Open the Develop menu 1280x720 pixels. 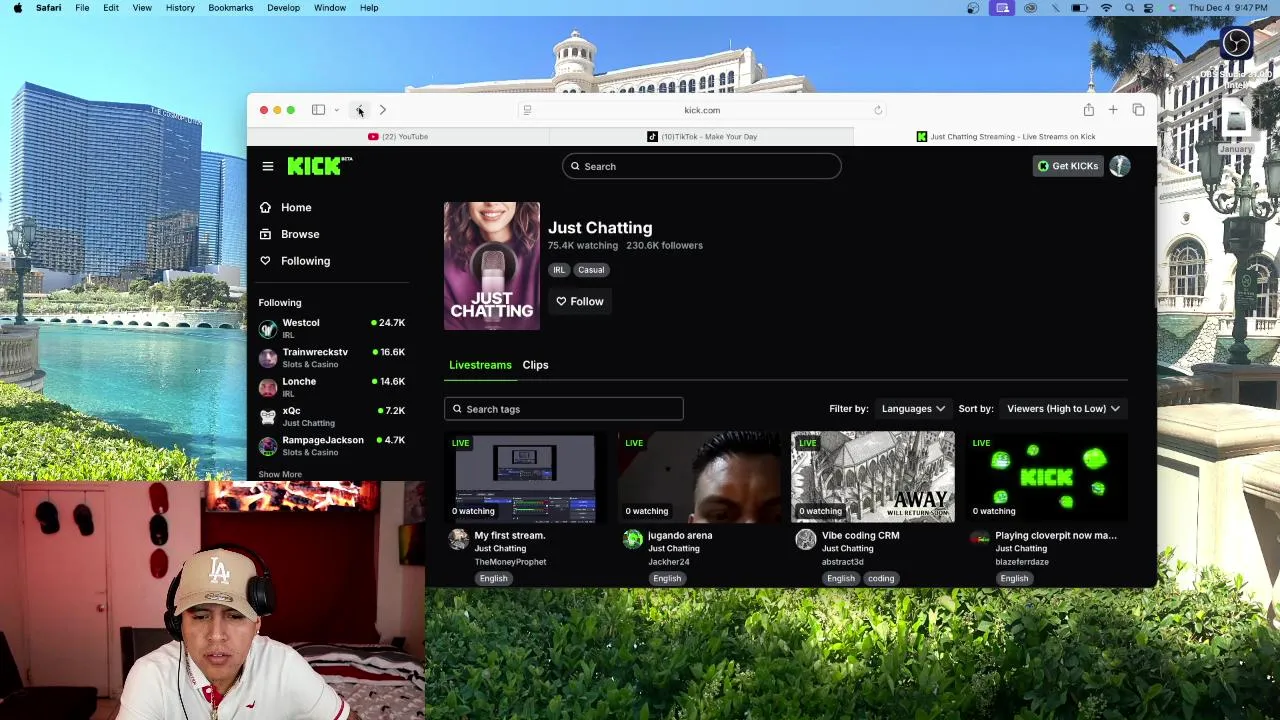283,8
